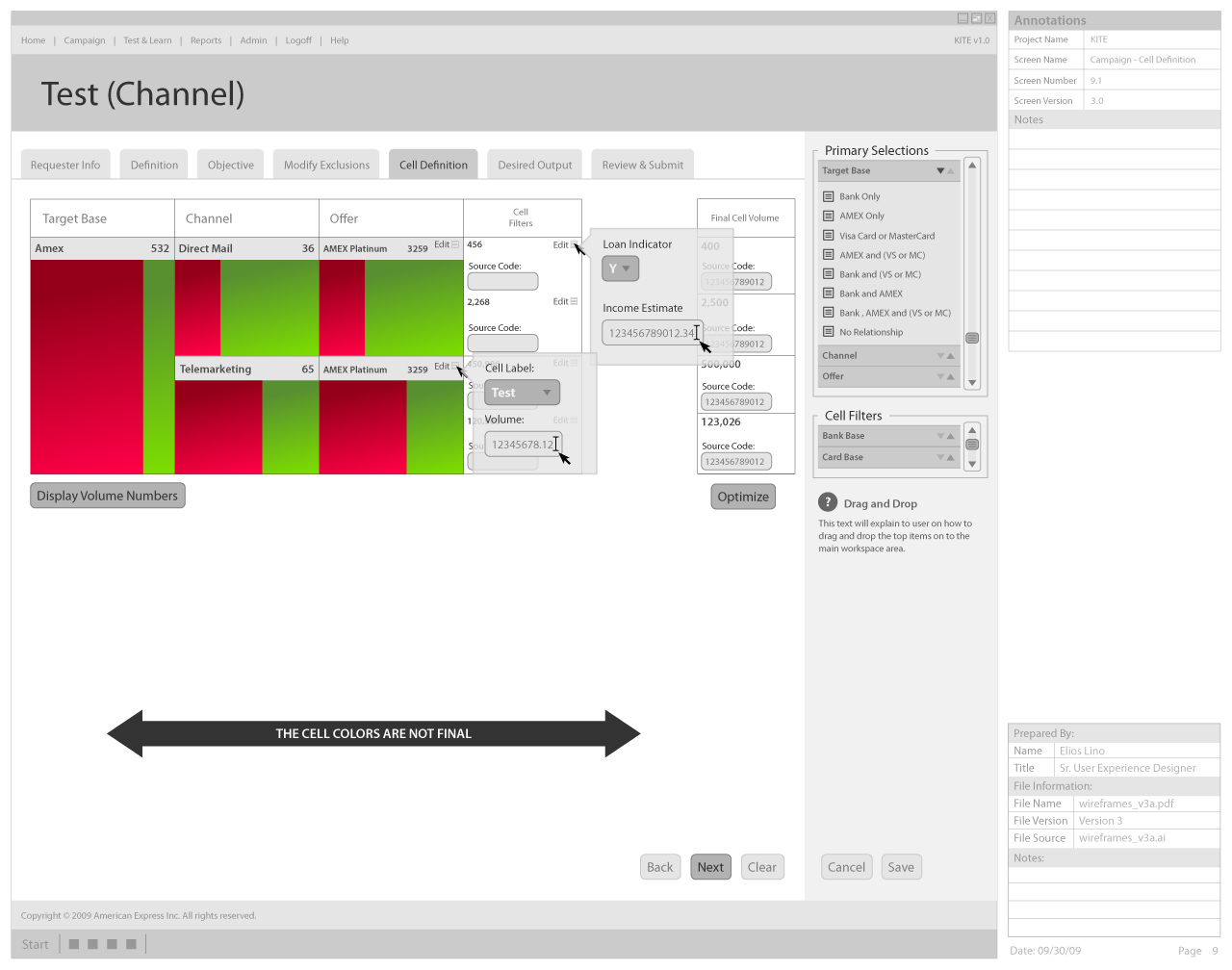Click the Bank Only list icon
This screenshot has width=1232, height=970.
click(828, 196)
